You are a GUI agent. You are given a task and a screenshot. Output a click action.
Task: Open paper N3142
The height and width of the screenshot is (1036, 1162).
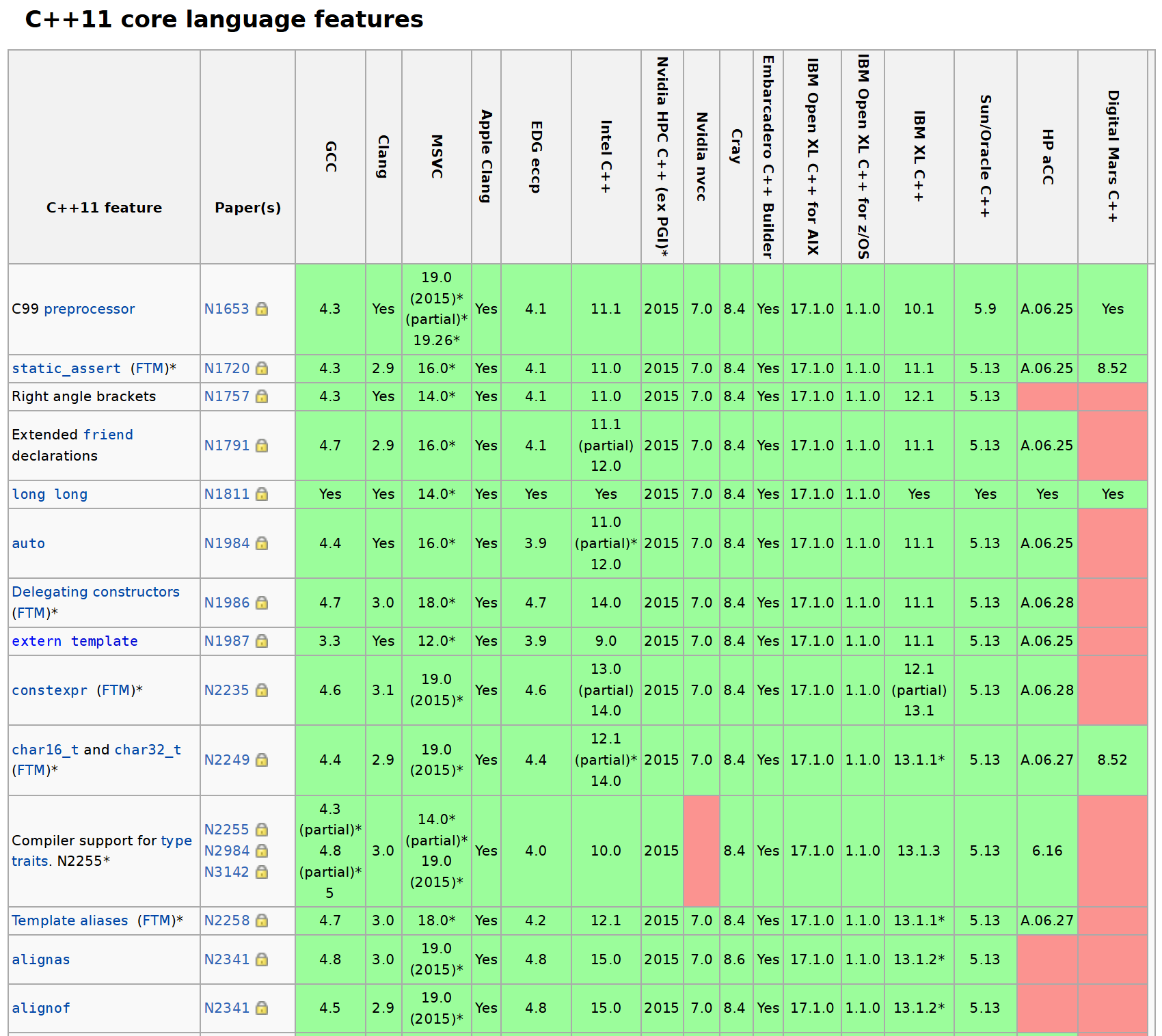click(227, 872)
